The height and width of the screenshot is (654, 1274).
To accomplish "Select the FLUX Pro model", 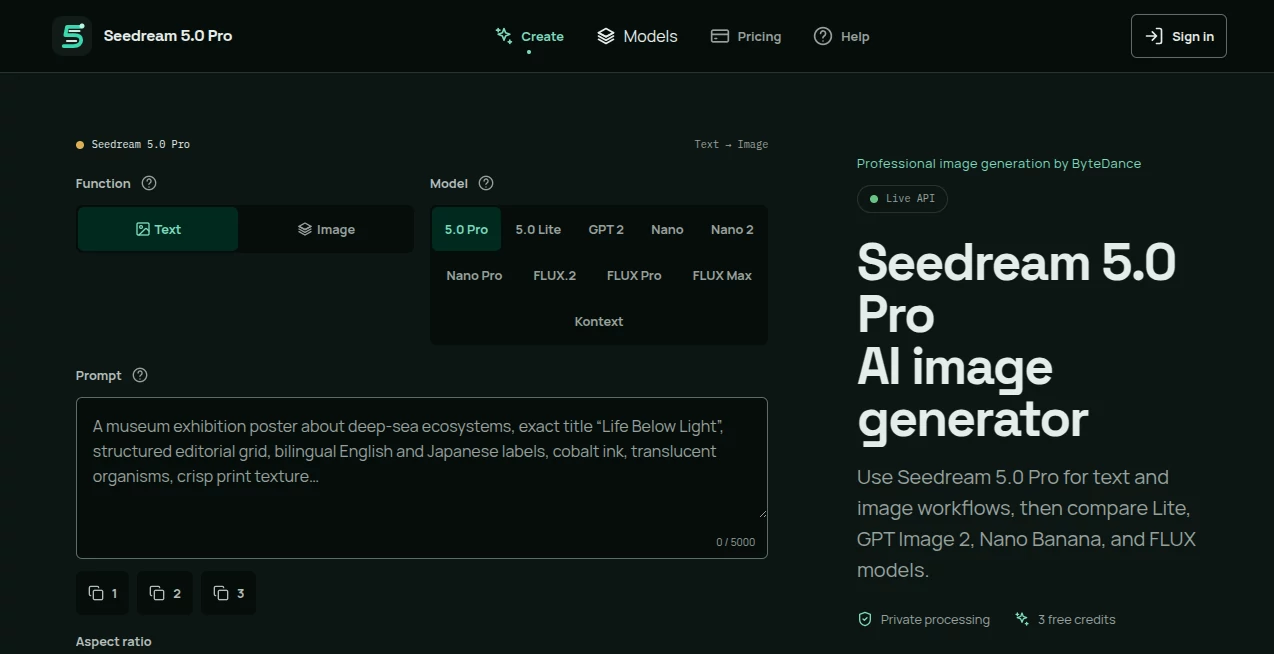I will coord(634,275).
